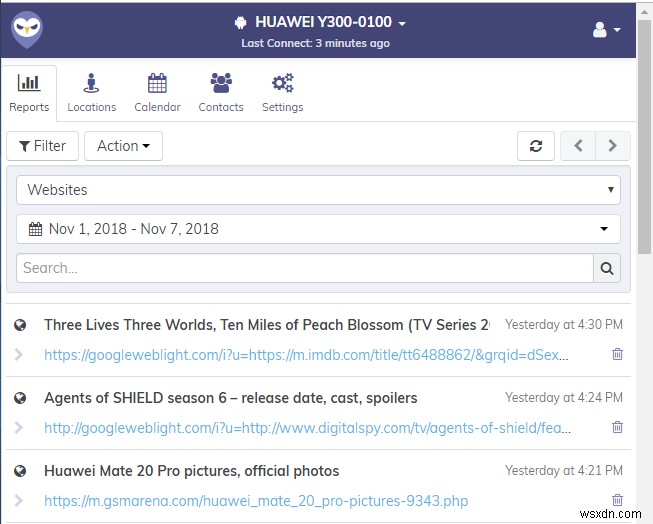653x524 pixels.
Task: Open the user account menu icon
Action: (x=606, y=30)
